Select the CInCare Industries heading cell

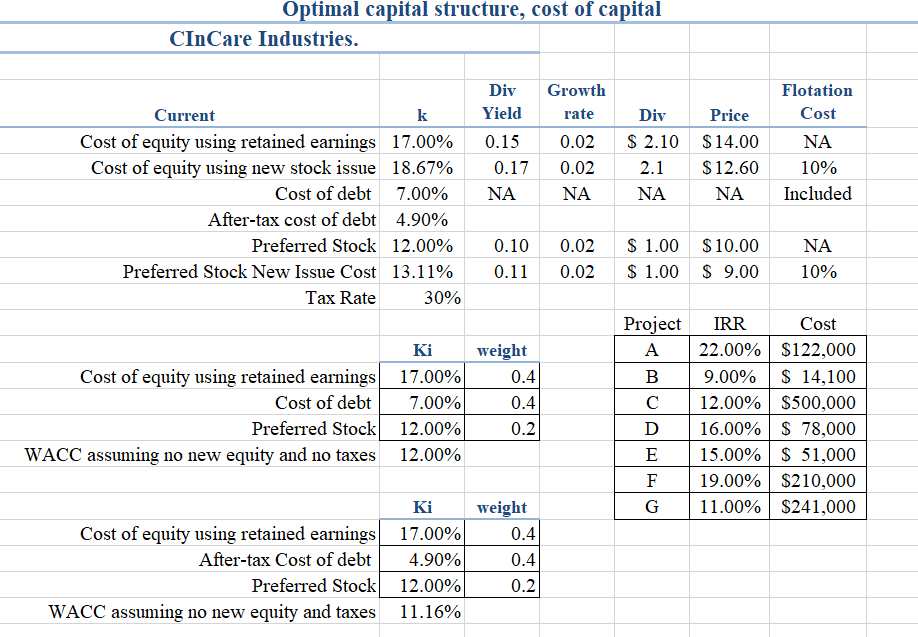(262, 40)
